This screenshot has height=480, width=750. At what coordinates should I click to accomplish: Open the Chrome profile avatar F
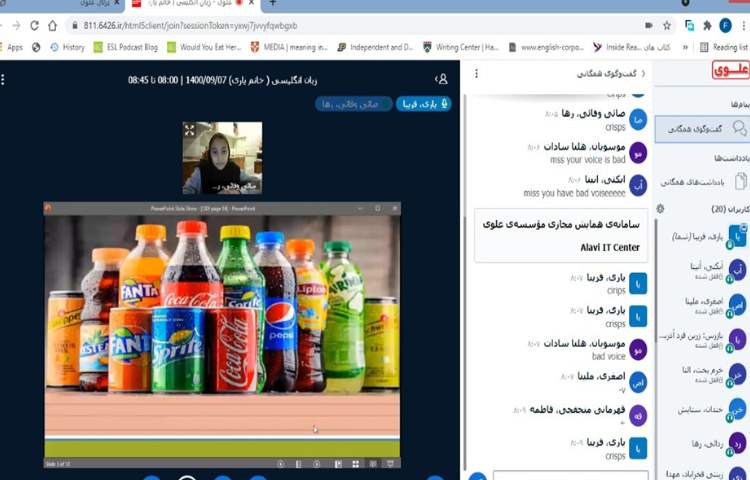[725, 26]
